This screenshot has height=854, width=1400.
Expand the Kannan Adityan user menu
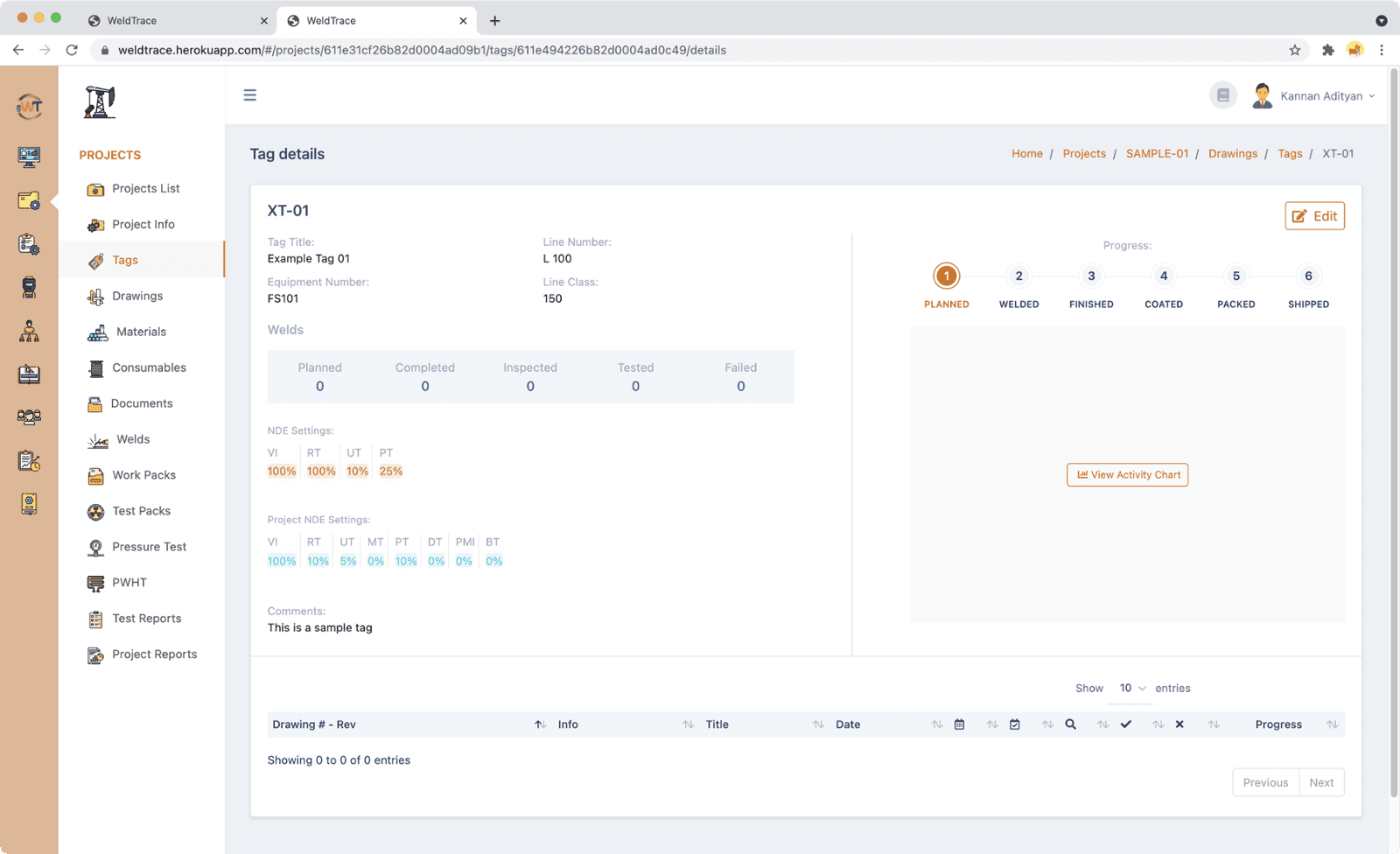(x=1326, y=96)
